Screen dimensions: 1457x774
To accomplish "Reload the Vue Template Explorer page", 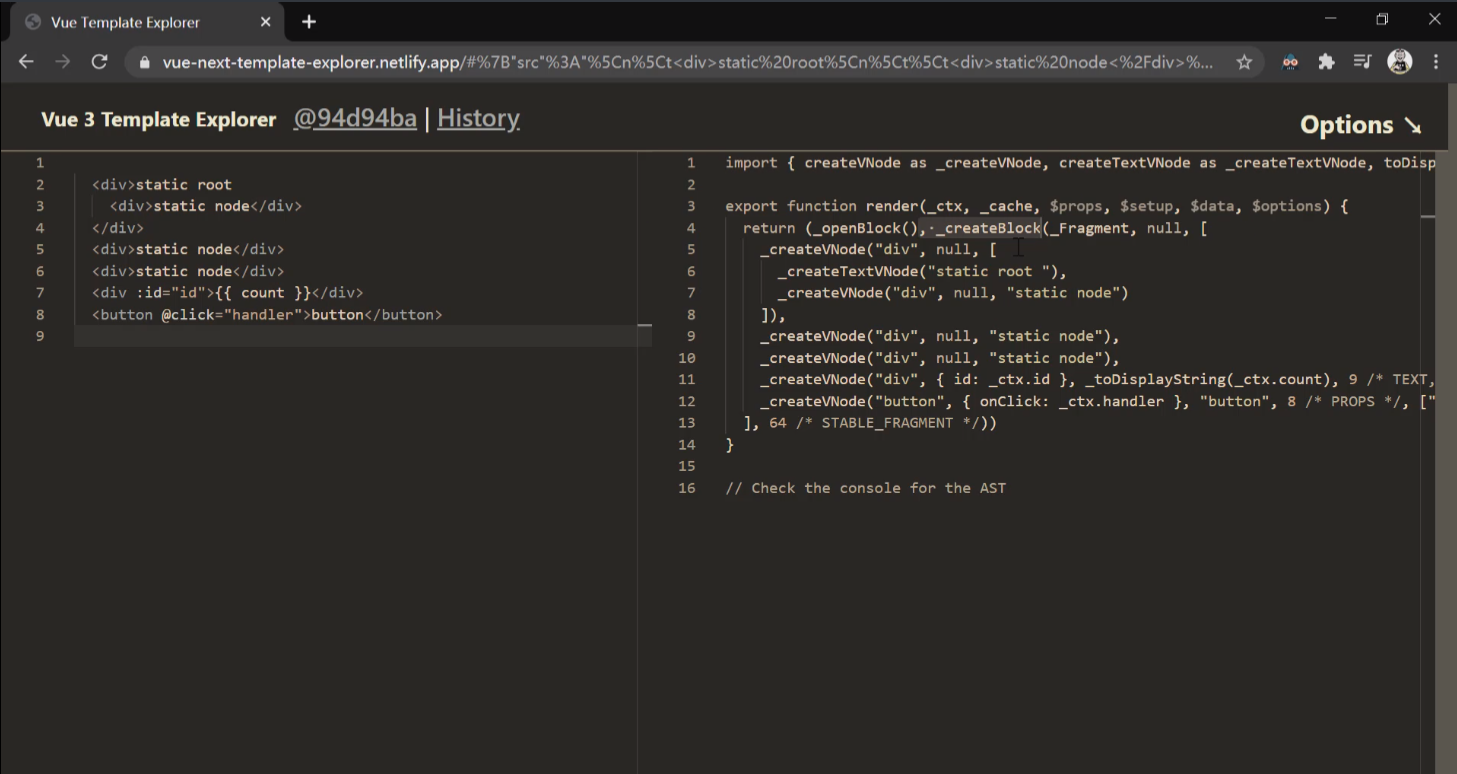I will coord(99,62).
